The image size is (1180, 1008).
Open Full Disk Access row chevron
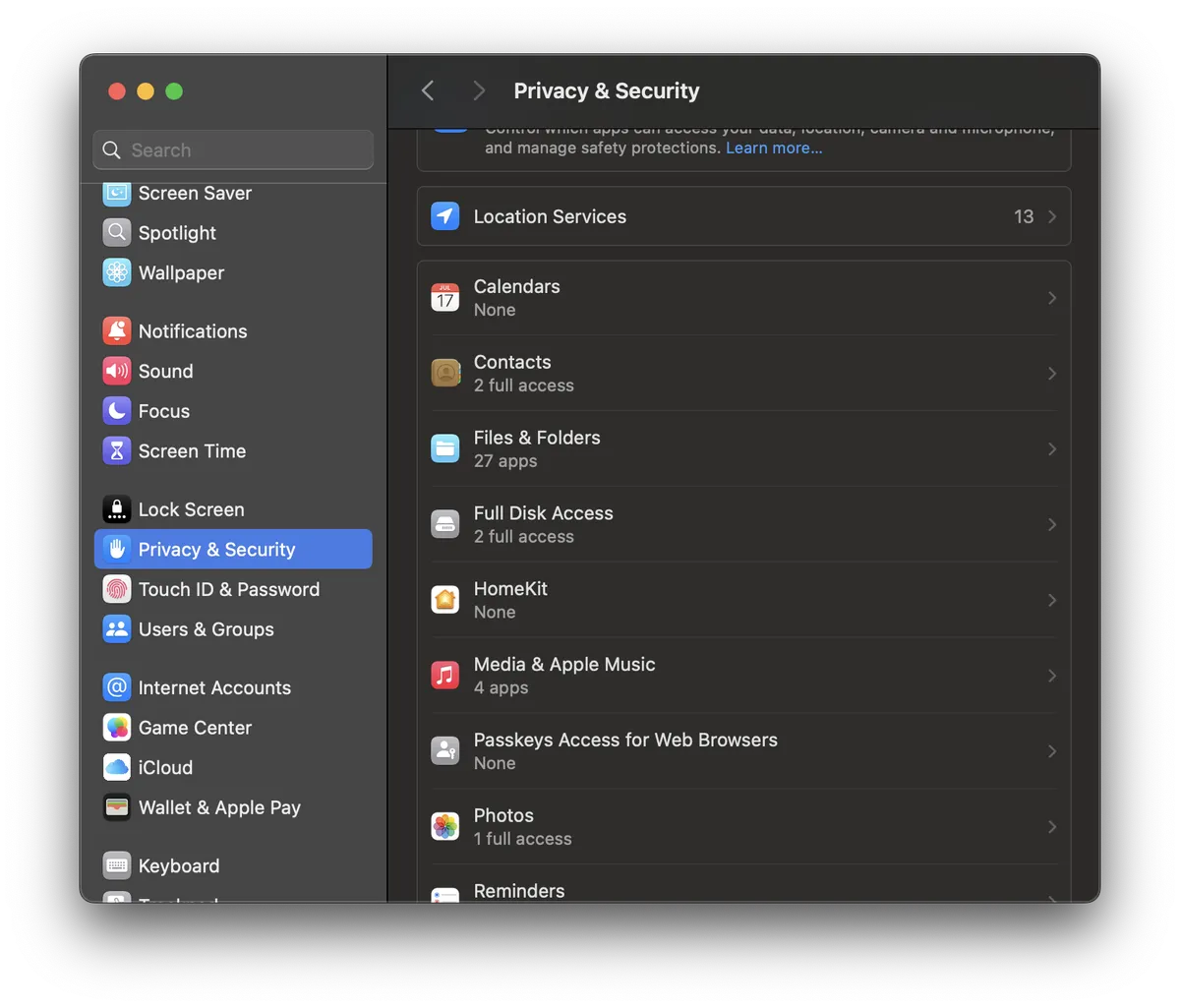coord(1052,525)
